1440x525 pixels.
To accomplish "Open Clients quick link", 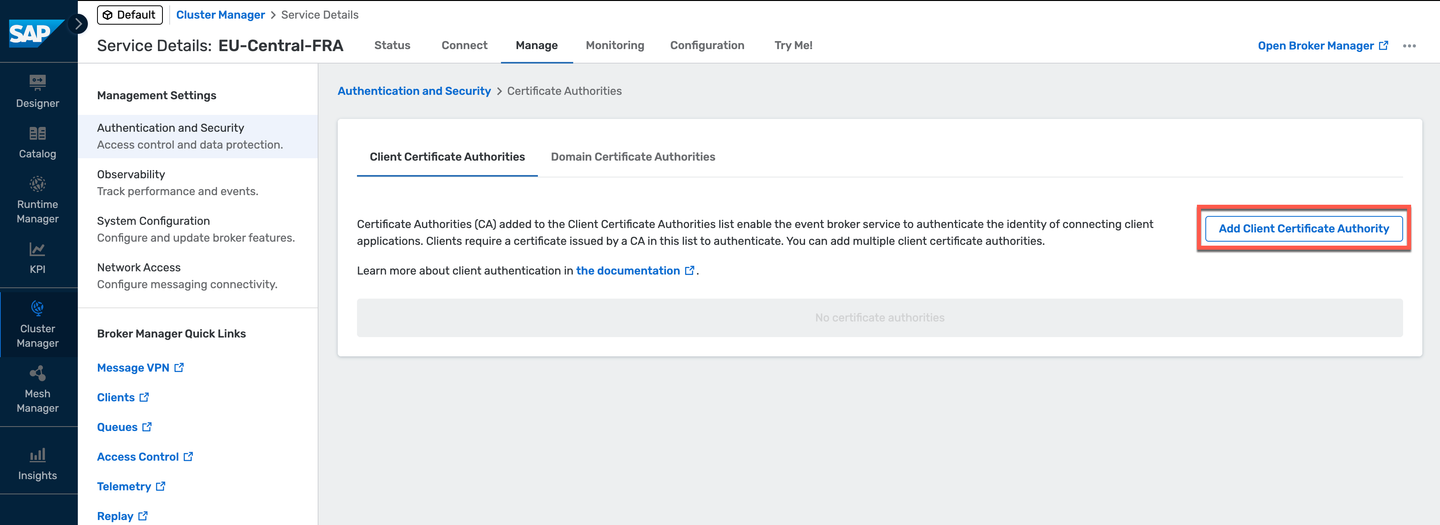I will tap(116, 398).
